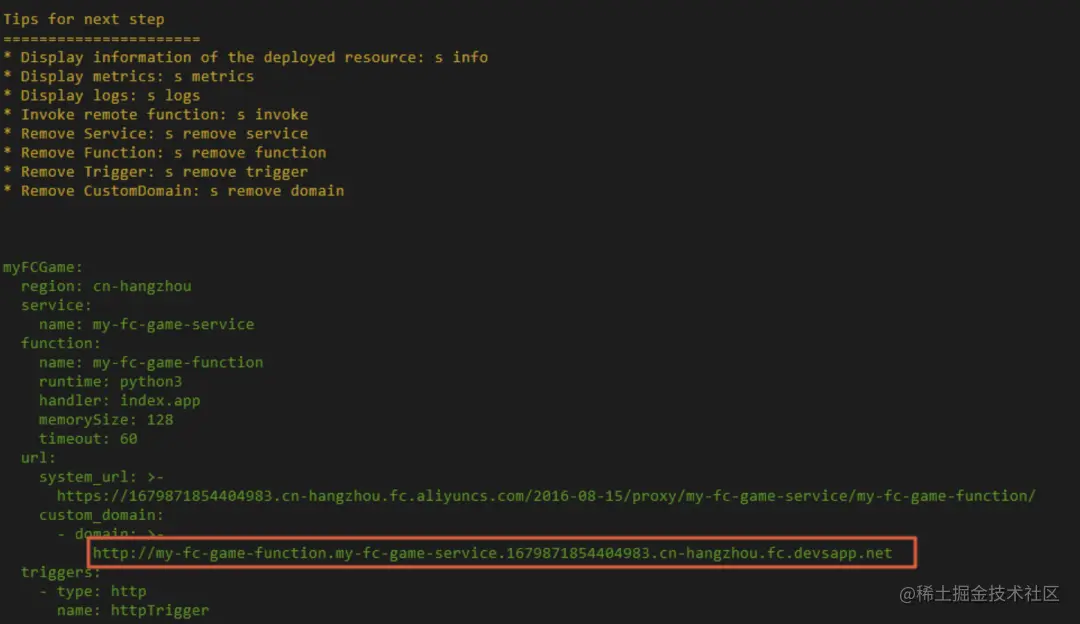This screenshot has width=1080, height=624.
Task: Select the 'runtime: python3' line
Action: [110, 382]
